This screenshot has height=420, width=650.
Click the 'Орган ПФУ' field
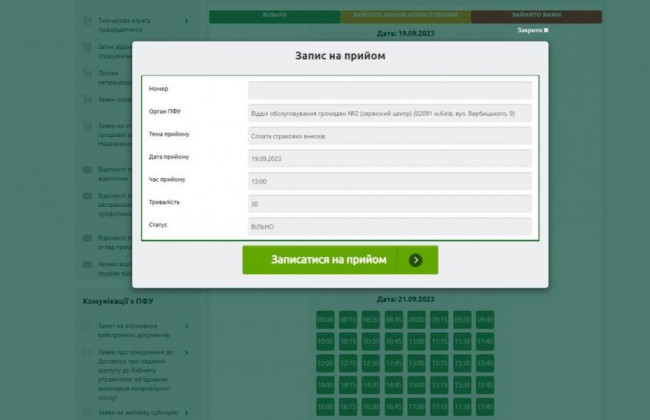pyautogui.click(x=389, y=113)
